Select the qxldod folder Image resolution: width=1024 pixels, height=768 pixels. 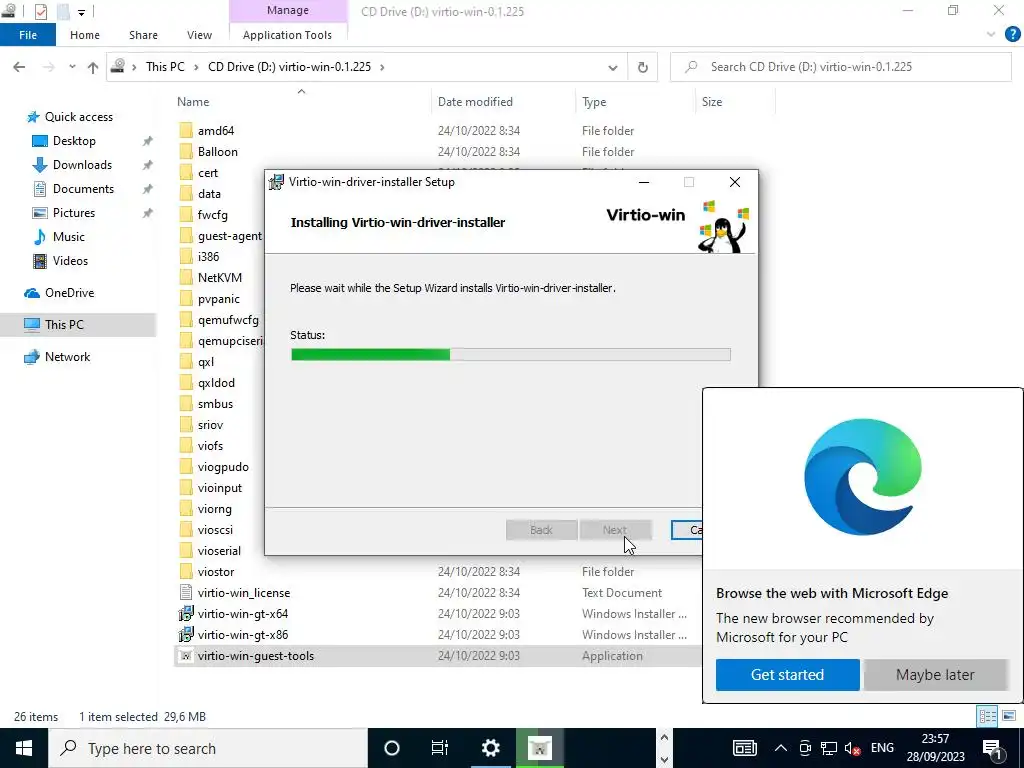[x=216, y=383]
